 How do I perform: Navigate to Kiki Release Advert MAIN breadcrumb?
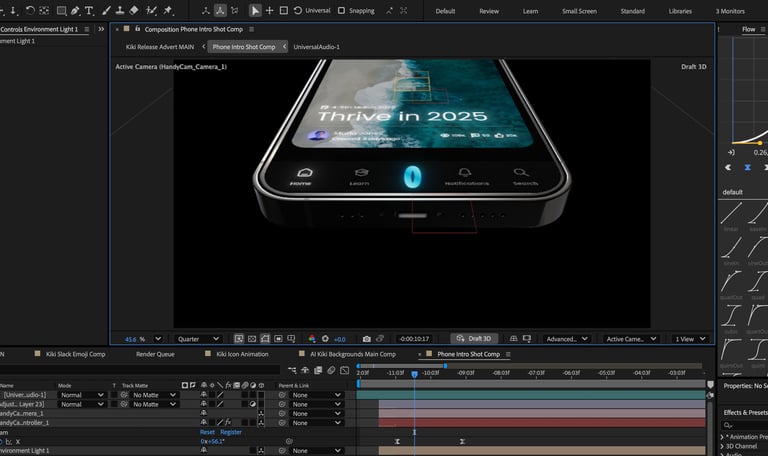coord(160,47)
